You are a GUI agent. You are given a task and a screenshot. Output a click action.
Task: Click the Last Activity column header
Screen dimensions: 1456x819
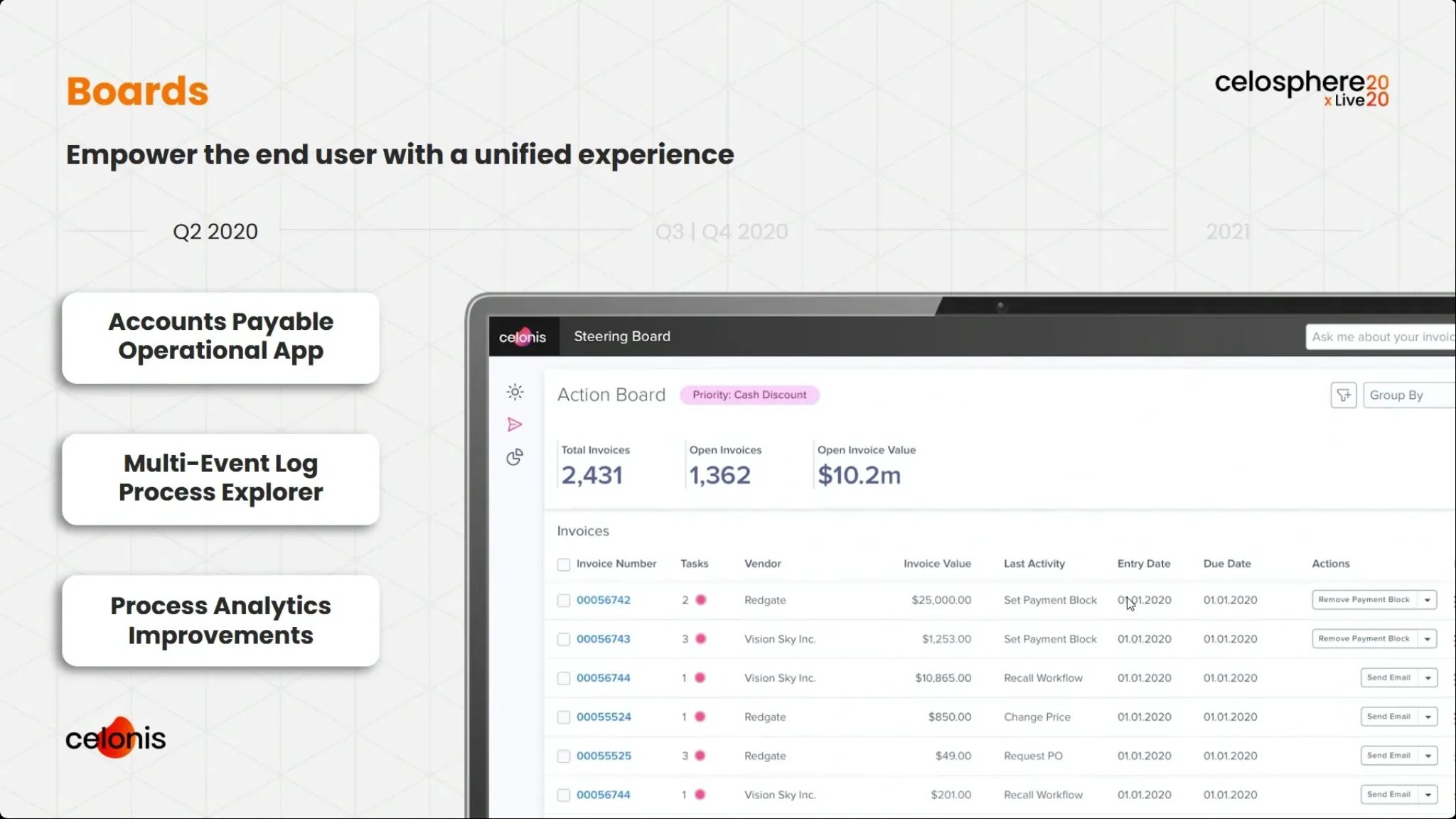click(x=1034, y=564)
